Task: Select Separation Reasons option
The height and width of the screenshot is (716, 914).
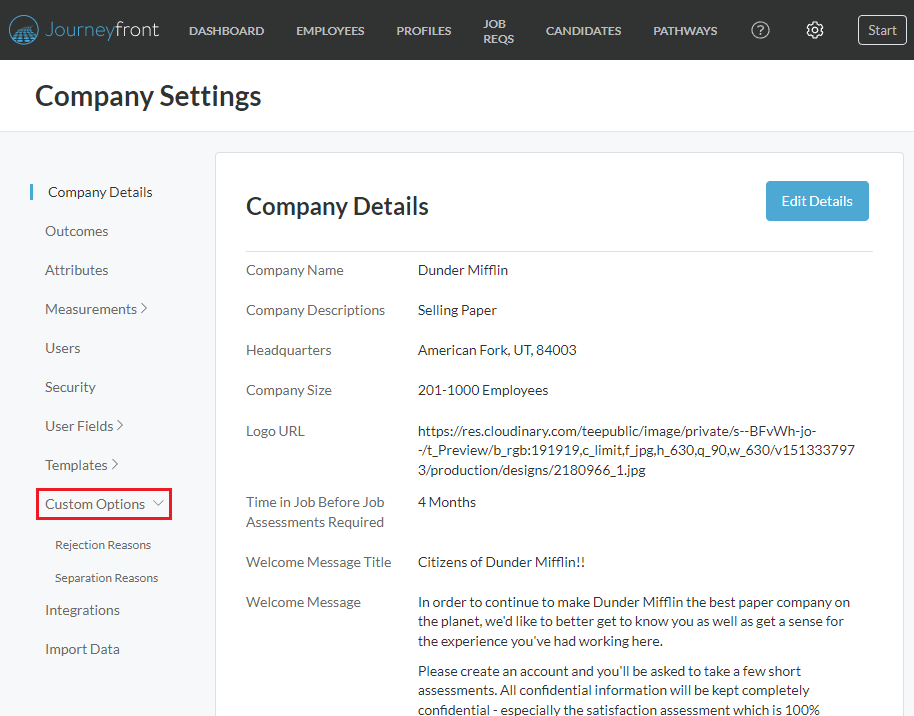Action: pyautogui.click(x=106, y=578)
